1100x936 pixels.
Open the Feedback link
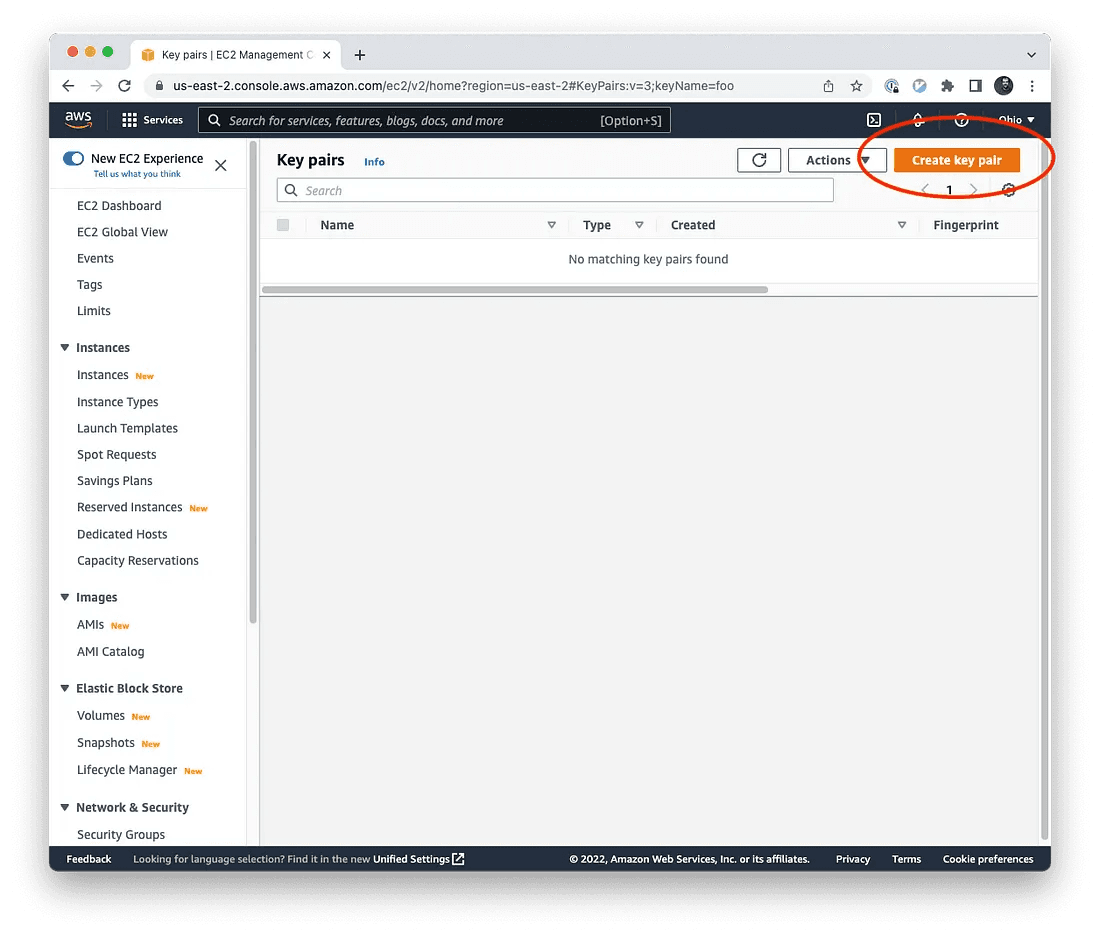88,859
